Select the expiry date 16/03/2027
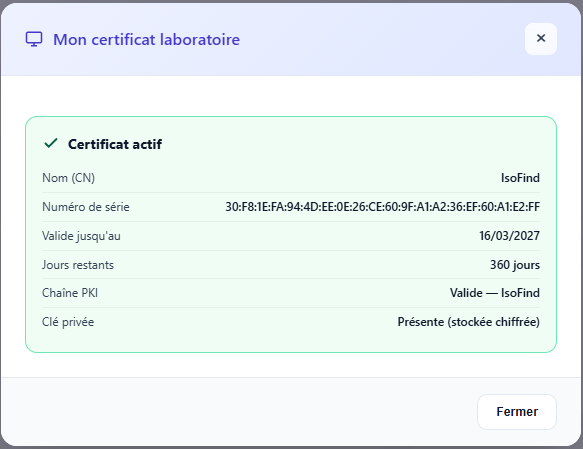Screen dimensions: 583x449 tap(509, 236)
